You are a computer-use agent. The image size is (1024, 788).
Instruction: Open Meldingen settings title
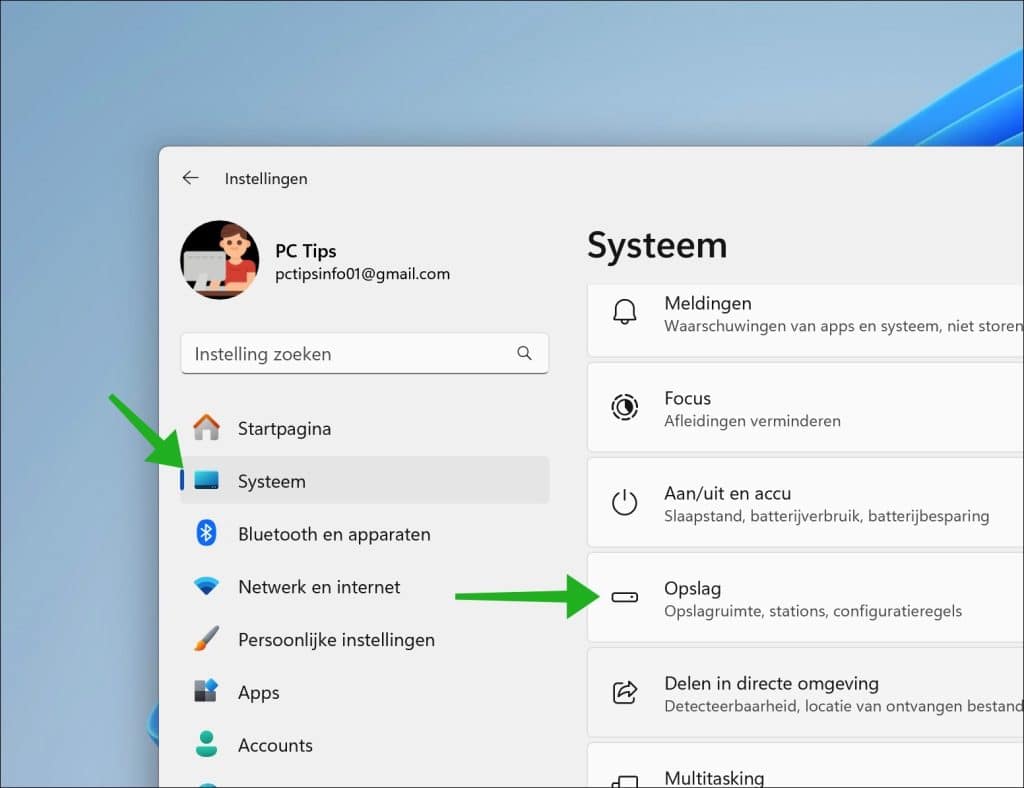[708, 304]
